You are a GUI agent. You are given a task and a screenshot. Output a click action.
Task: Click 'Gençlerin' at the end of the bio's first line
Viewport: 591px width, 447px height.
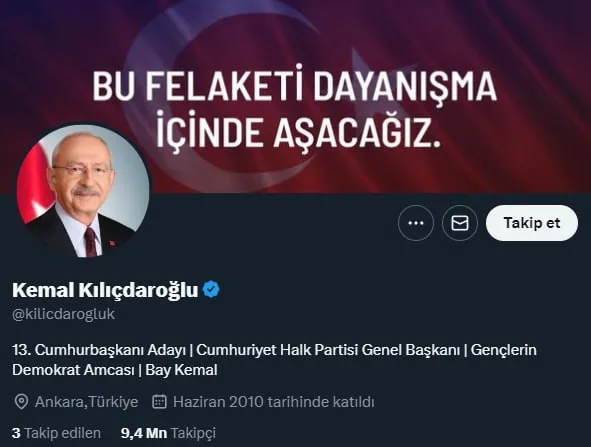(504, 350)
